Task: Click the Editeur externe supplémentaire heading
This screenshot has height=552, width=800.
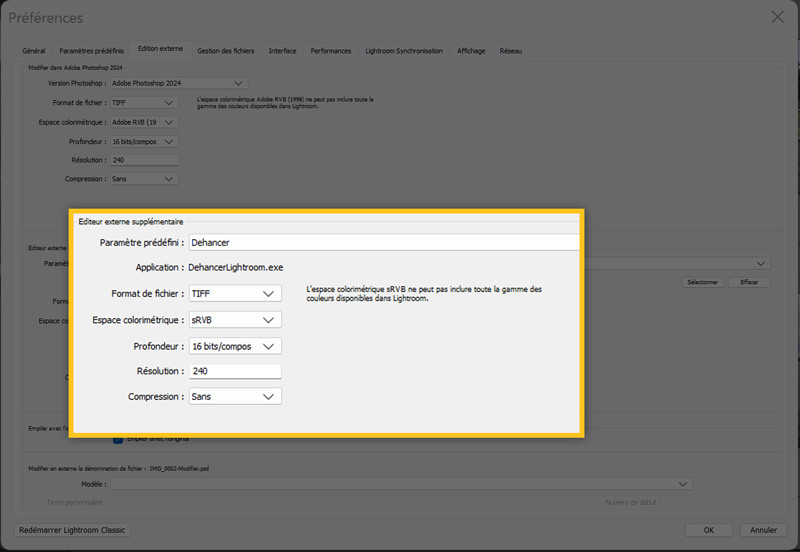Action: click(131, 221)
